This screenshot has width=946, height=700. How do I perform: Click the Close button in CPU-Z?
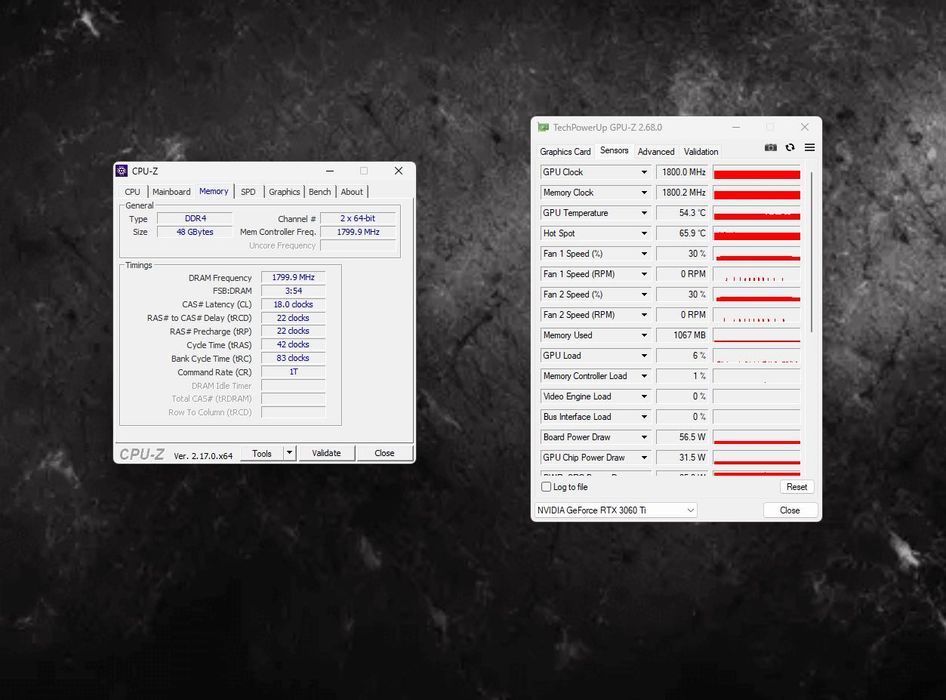pos(384,453)
